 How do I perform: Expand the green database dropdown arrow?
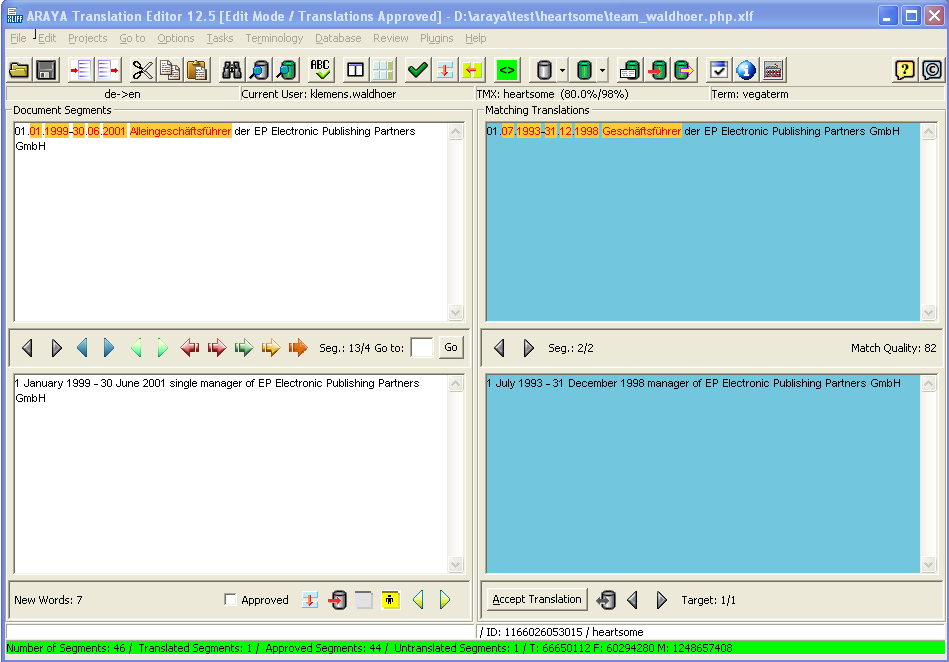[x=602, y=70]
